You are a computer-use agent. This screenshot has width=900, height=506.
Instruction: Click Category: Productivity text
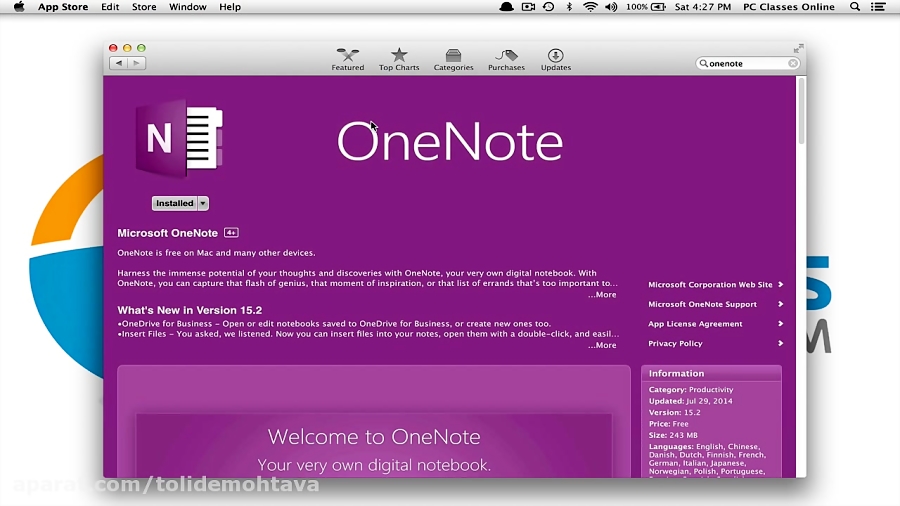point(691,390)
